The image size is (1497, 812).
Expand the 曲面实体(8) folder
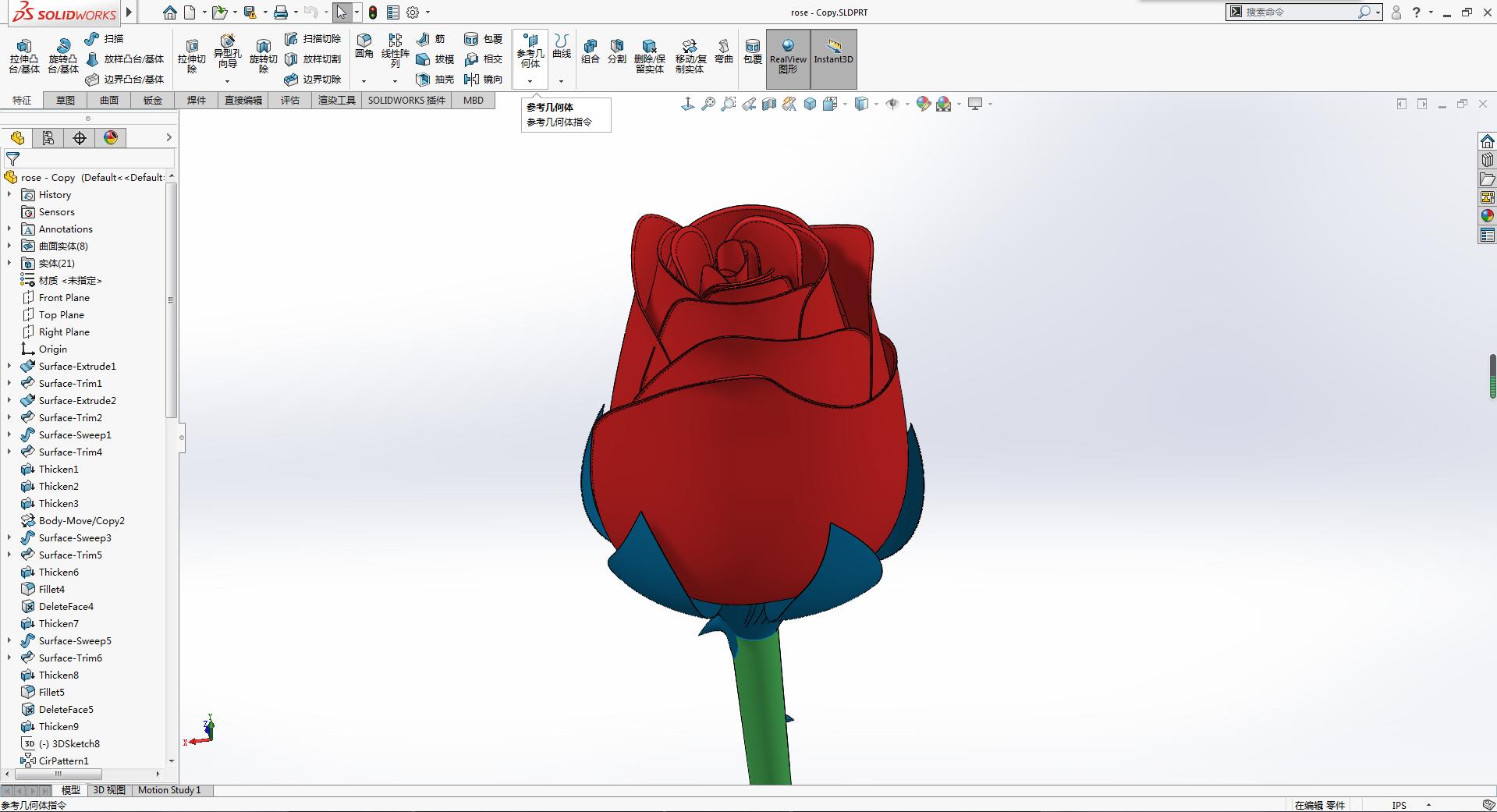[9, 246]
